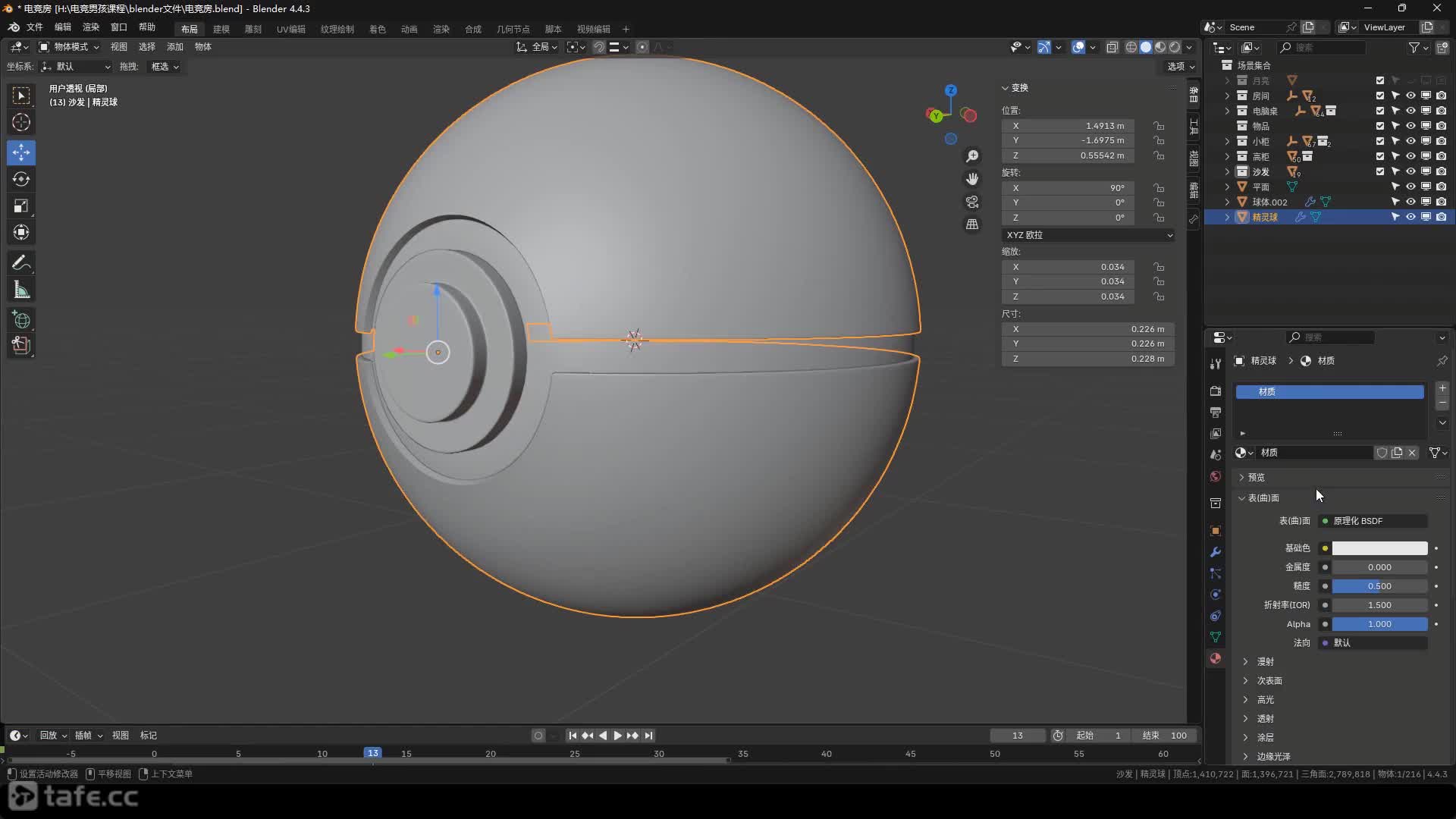Toggle lock on location X
The width and height of the screenshot is (1456, 819).
point(1159,126)
